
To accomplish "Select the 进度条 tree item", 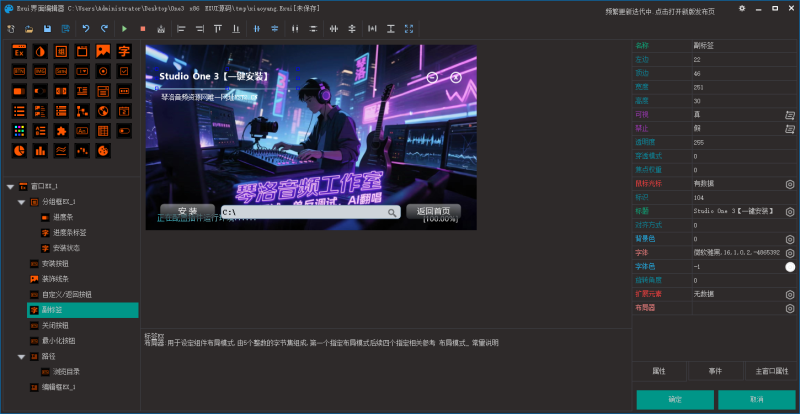I will pyautogui.click(x=63, y=217).
